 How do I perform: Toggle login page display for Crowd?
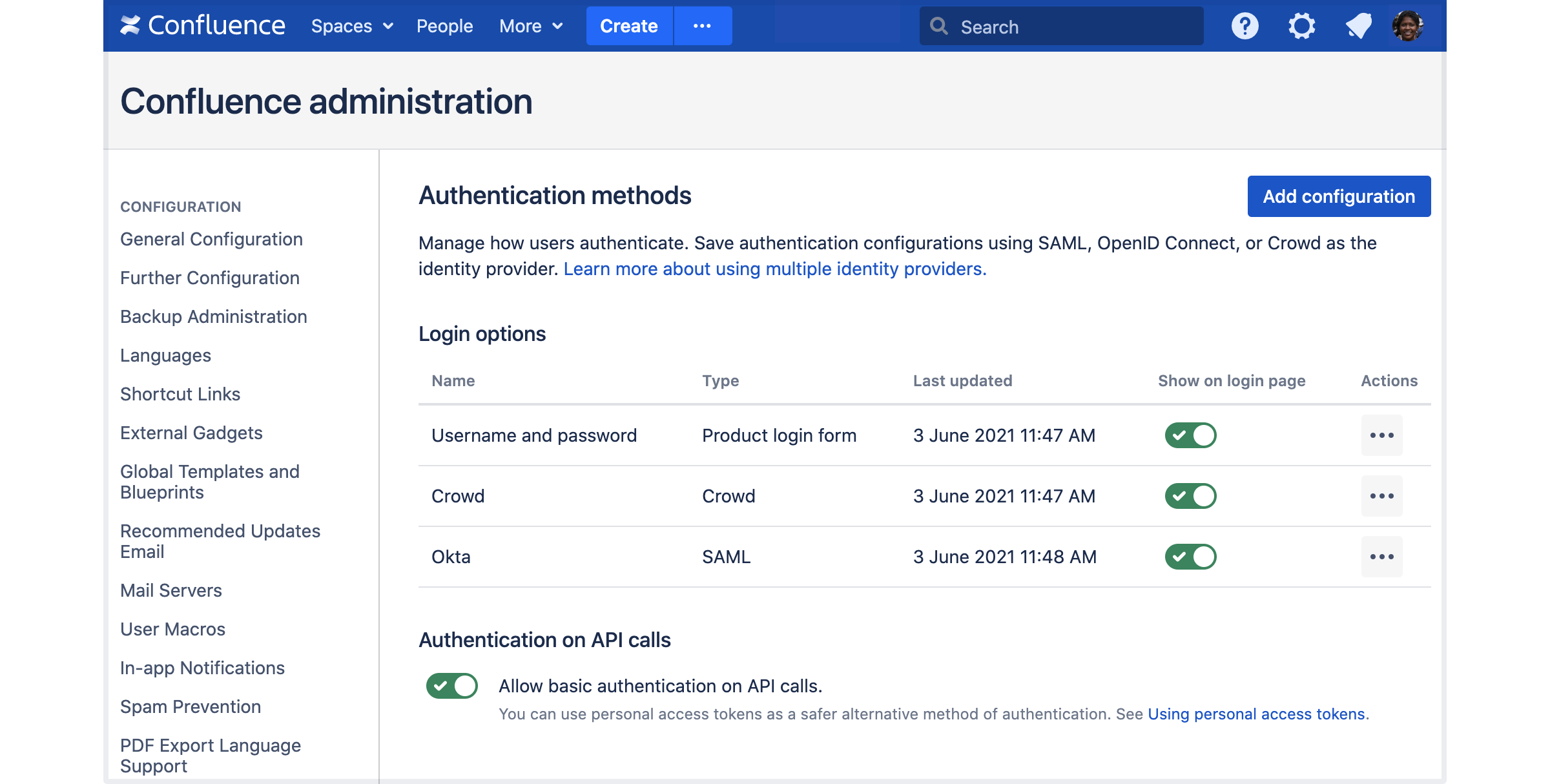coord(1190,496)
